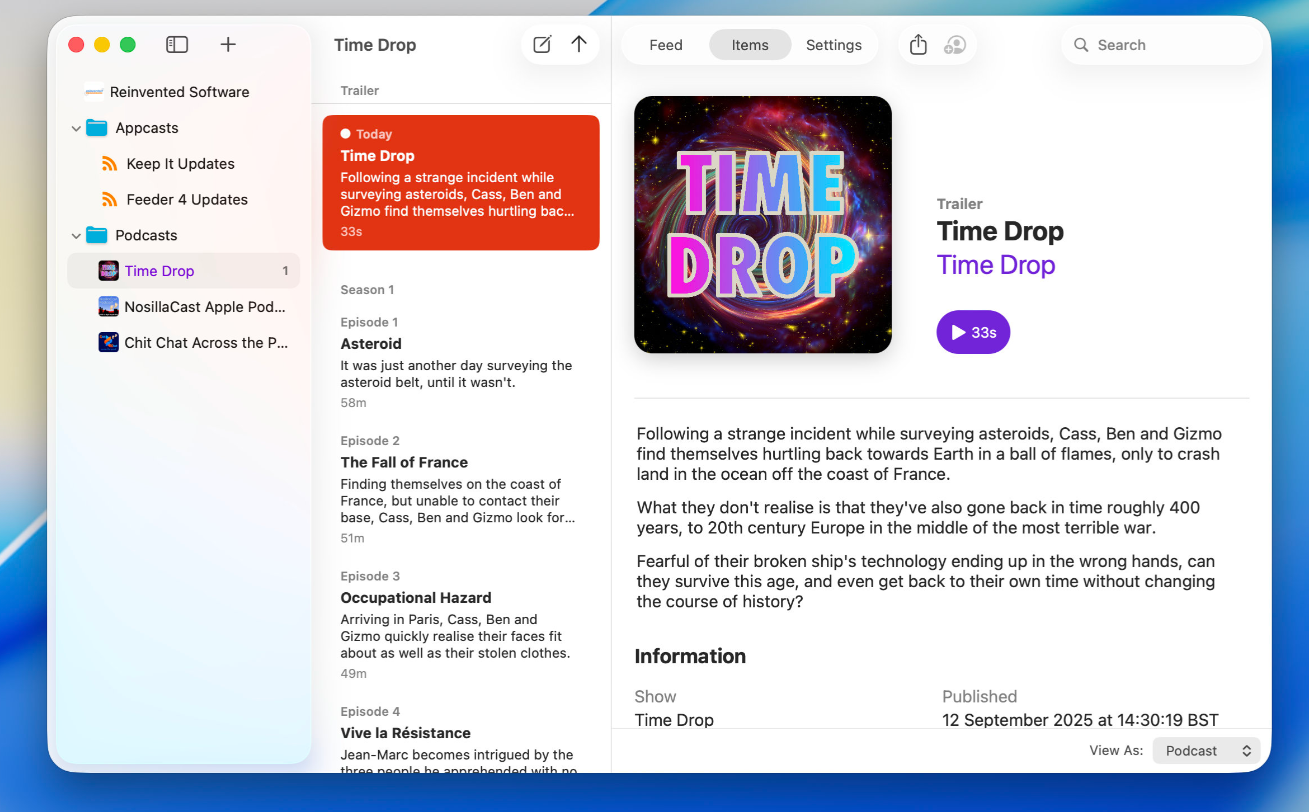
Task: Click the unread count badge on Time Drop
Action: (x=285, y=271)
